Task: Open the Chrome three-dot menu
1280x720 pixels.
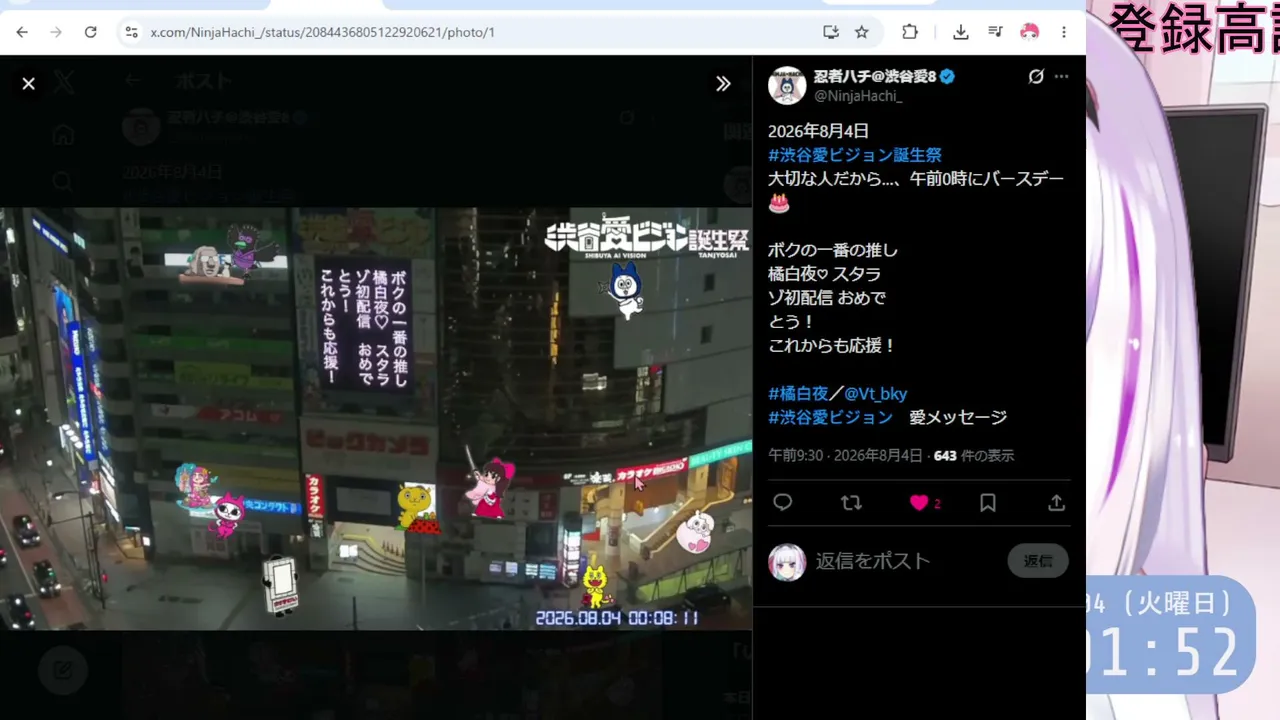Action: pyautogui.click(x=1064, y=32)
